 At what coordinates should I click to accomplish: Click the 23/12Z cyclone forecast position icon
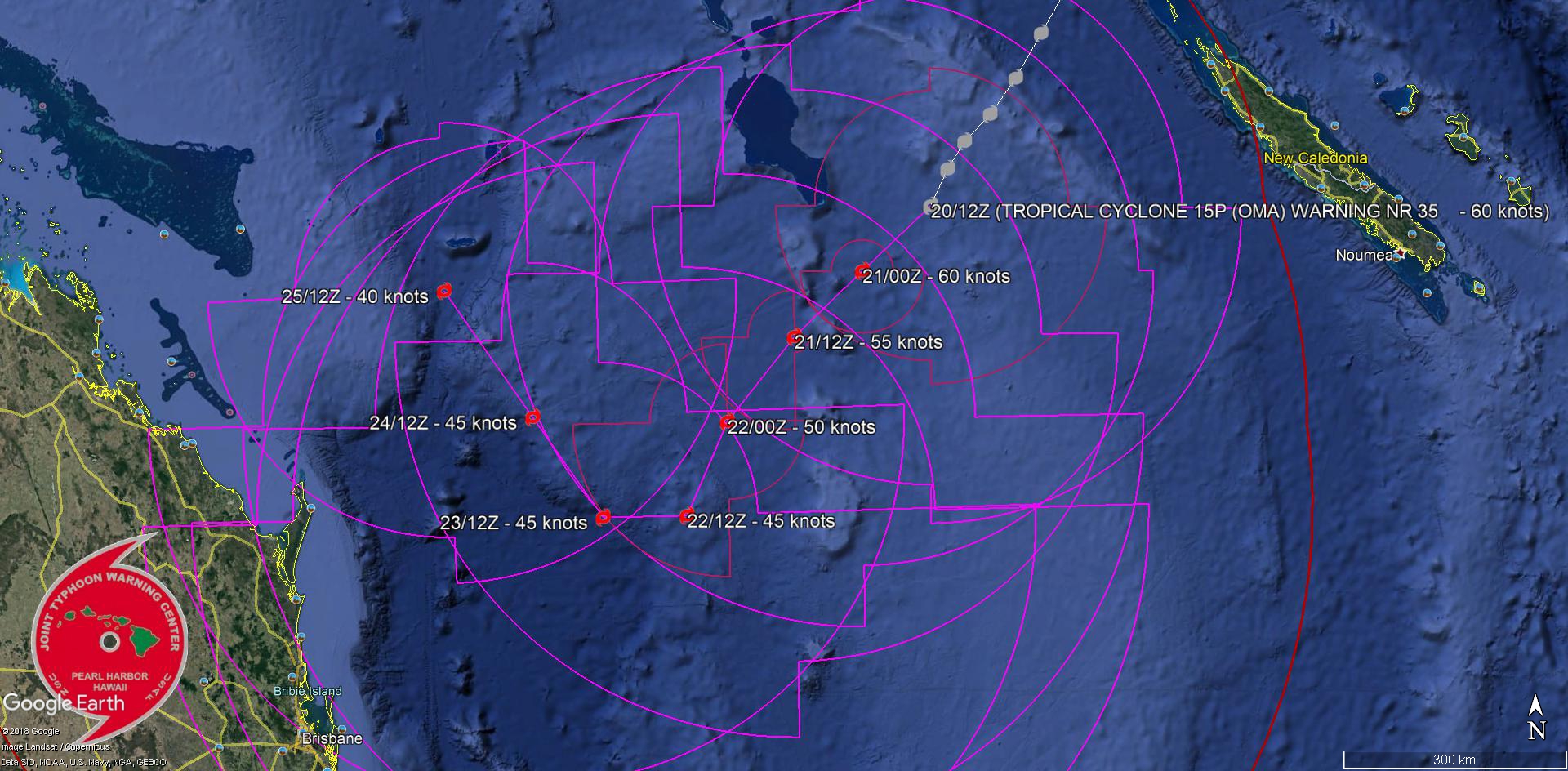click(603, 517)
